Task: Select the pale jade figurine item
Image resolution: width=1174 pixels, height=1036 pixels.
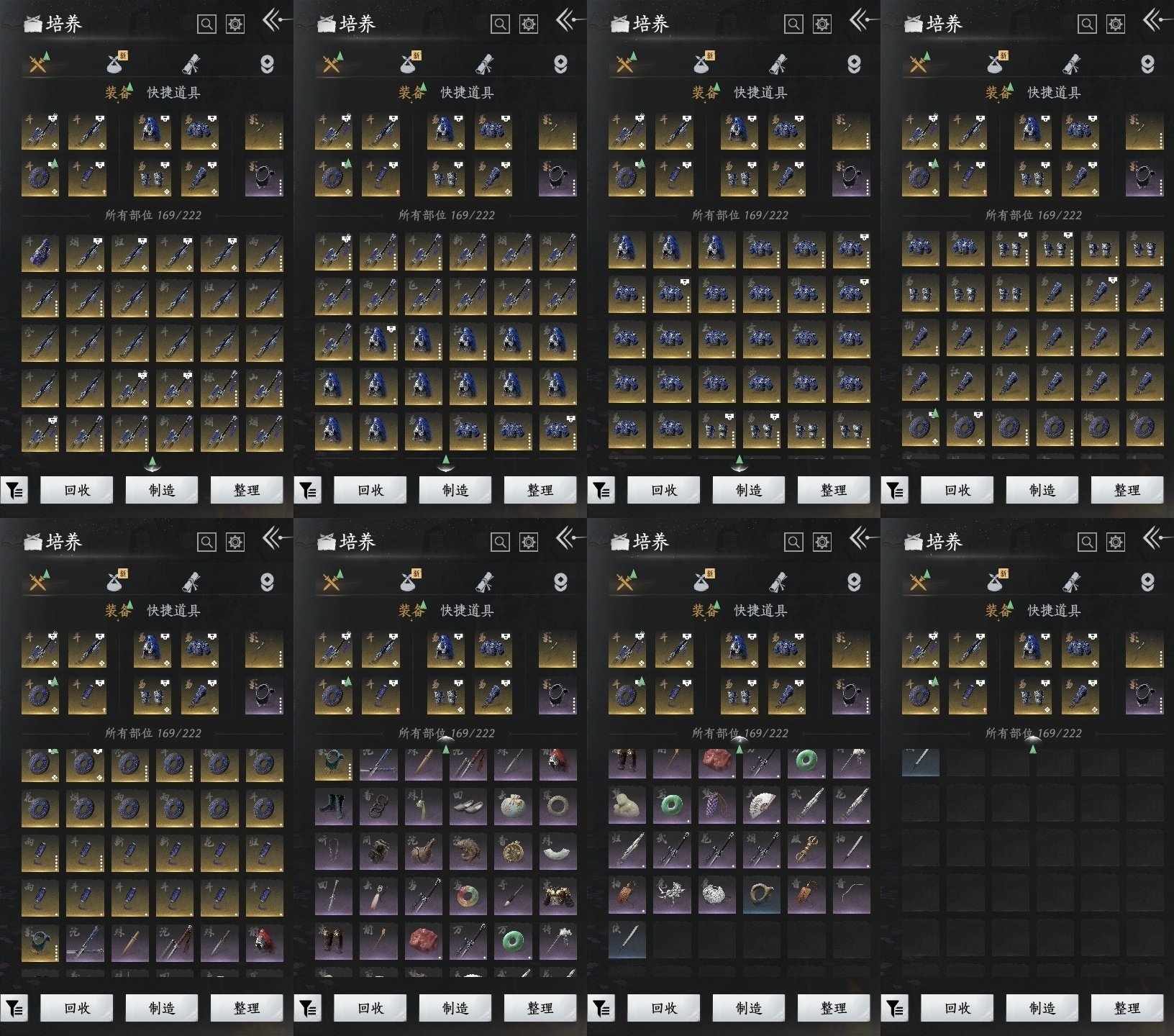Action: click(627, 806)
